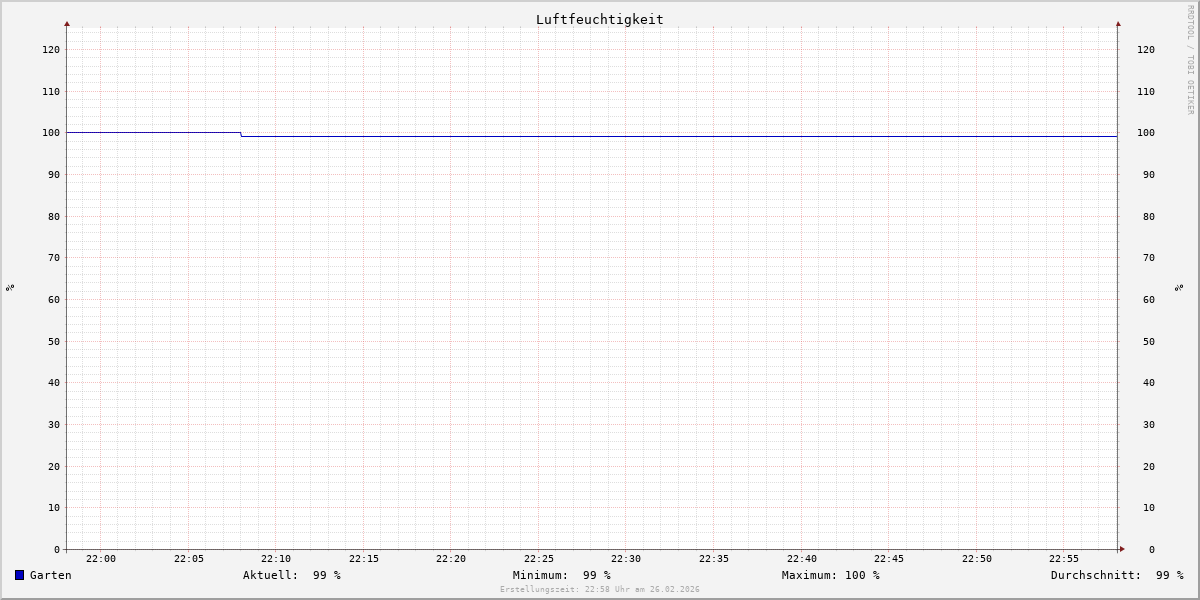Click the Minimum: 99 % value
This screenshot has height=600, width=1200.
click(x=562, y=575)
